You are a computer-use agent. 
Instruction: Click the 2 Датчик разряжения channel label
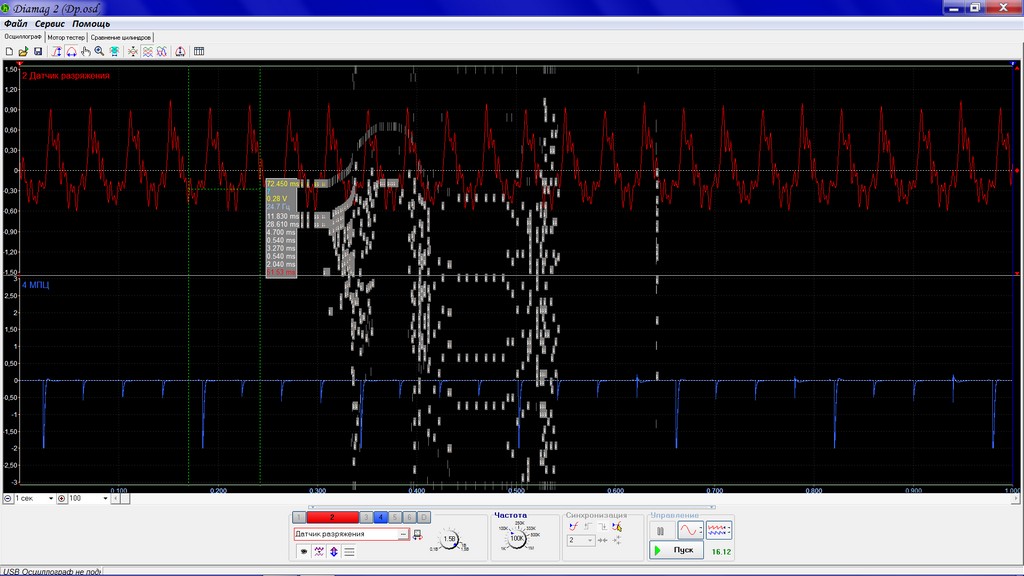66,76
